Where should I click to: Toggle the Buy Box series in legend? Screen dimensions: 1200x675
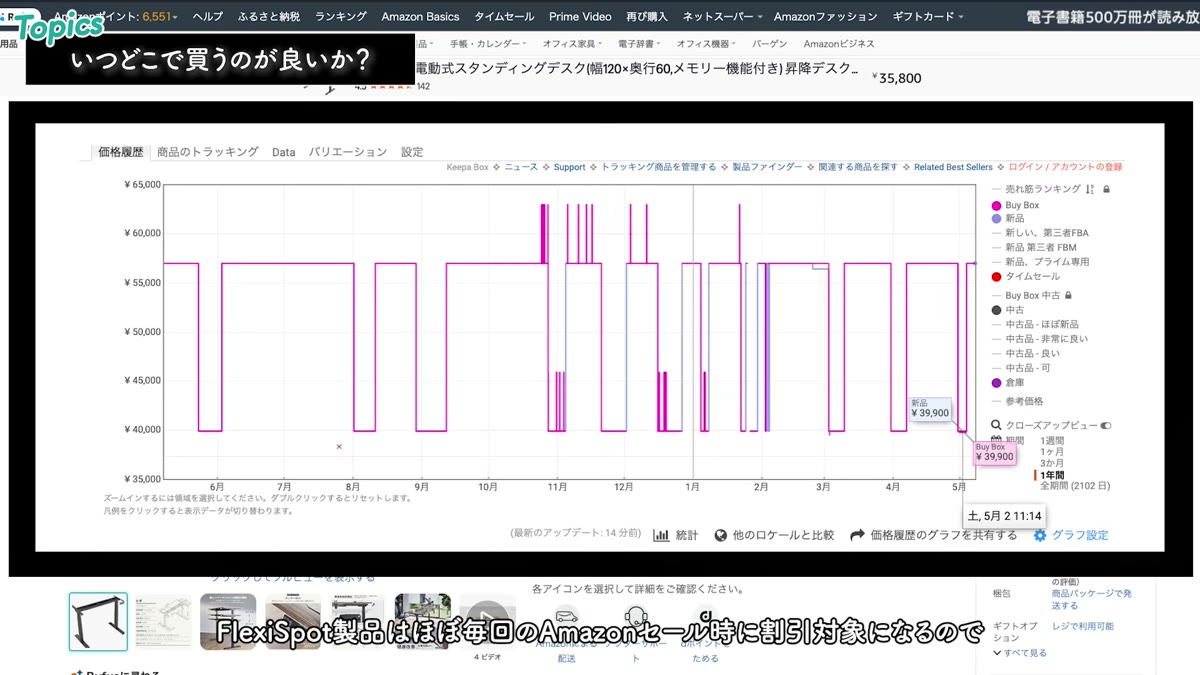pyautogui.click(x=1015, y=205)
